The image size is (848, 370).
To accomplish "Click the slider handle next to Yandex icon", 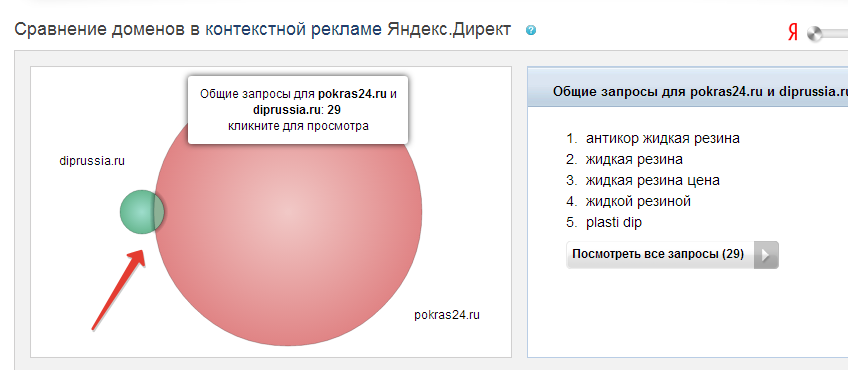I will coord(814,34).
